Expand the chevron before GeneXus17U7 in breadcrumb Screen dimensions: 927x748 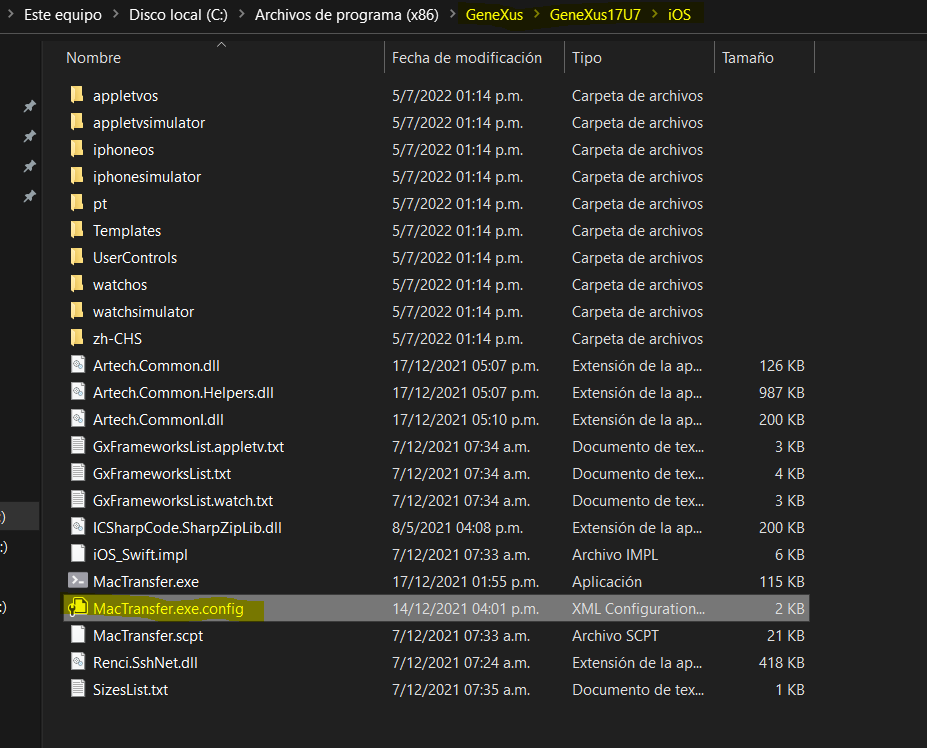click(536, 15)
